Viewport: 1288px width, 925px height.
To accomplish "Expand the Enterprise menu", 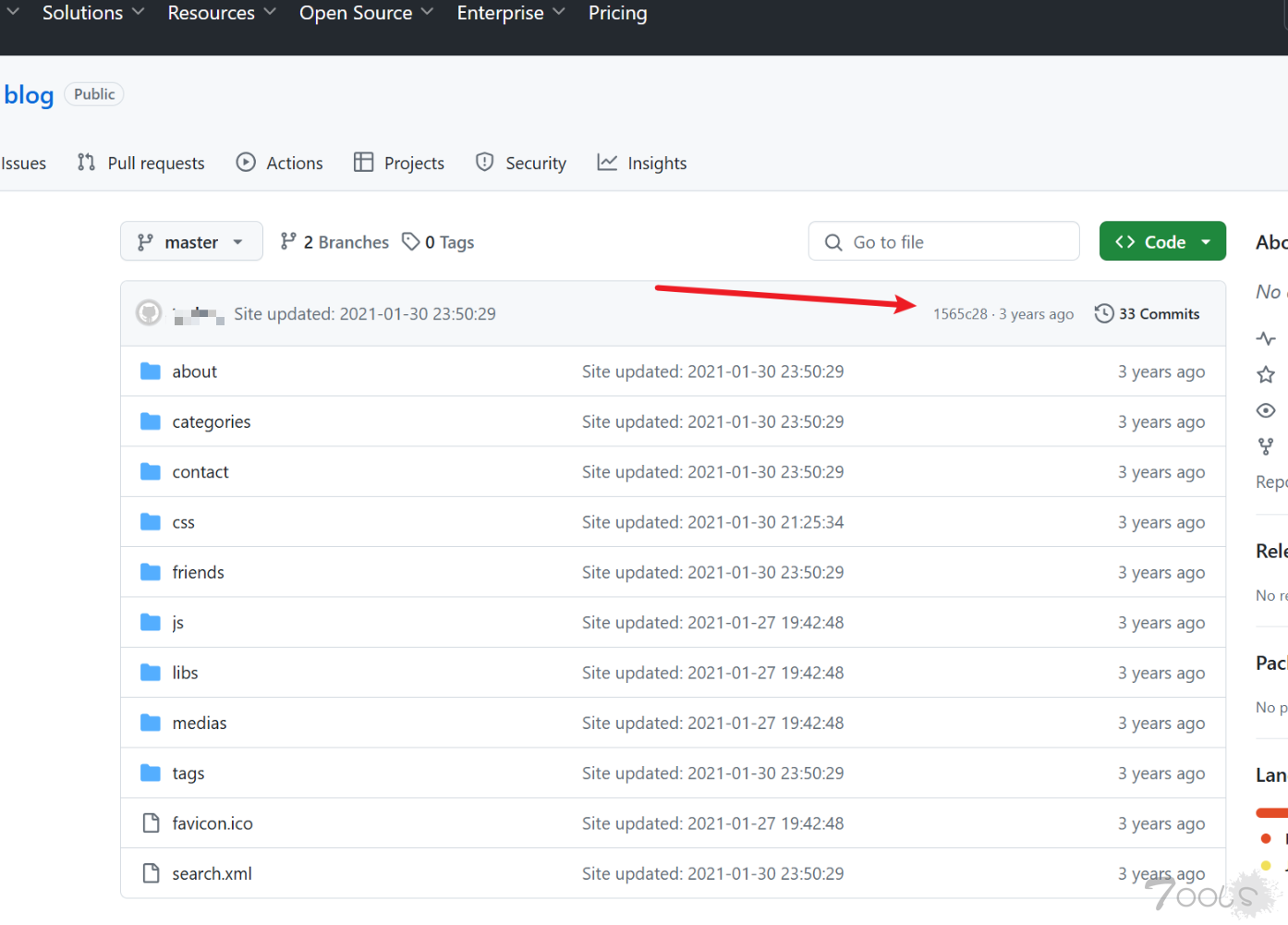I will tap(511, 13).
